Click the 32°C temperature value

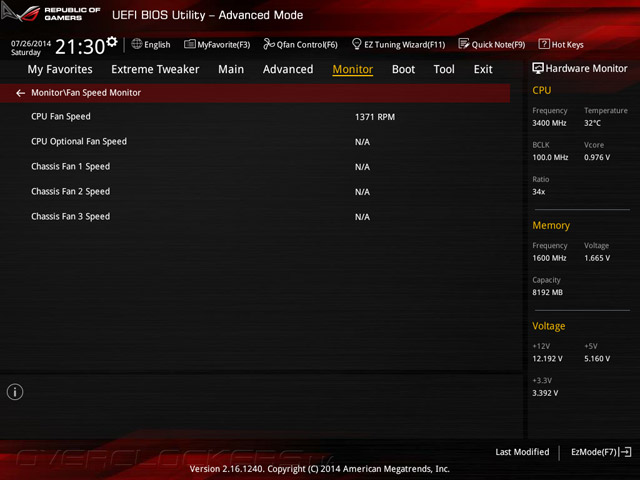click(x=592, y=123)
